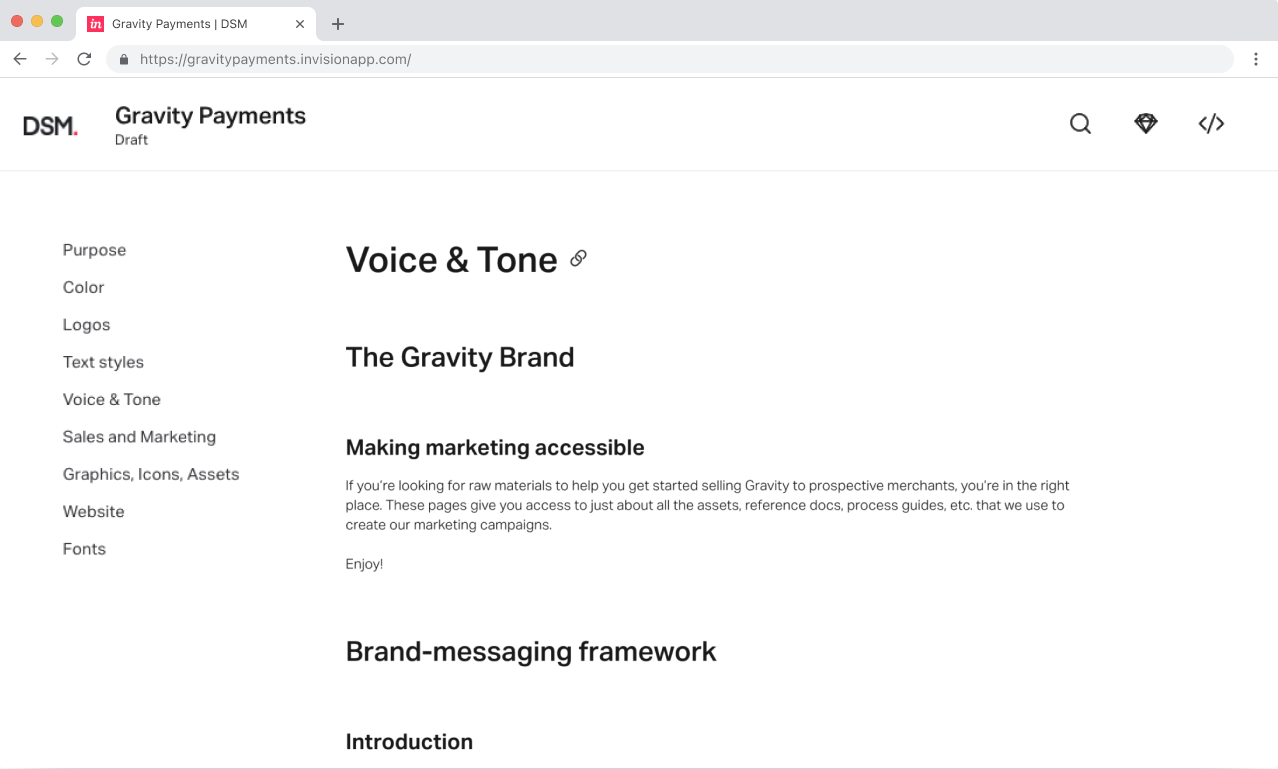Select Voice & Tone in sidebar
The width and height of the screenshot is (1278, 769).
[x=112, y=399]
